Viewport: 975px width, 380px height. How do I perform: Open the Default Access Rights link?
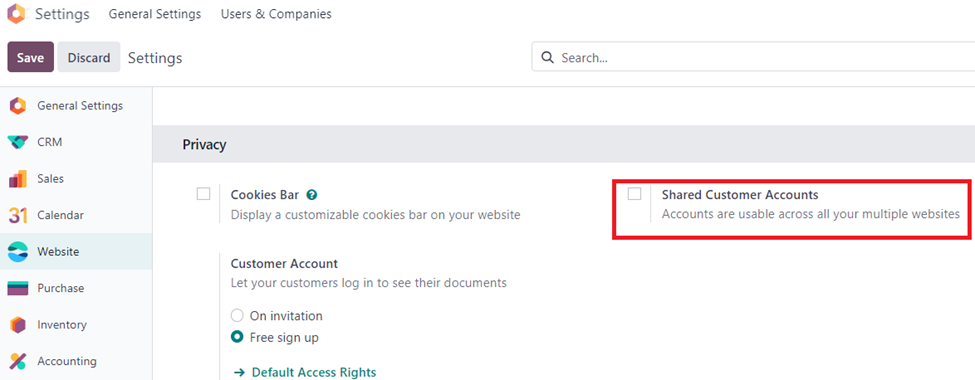coord(305,373)
